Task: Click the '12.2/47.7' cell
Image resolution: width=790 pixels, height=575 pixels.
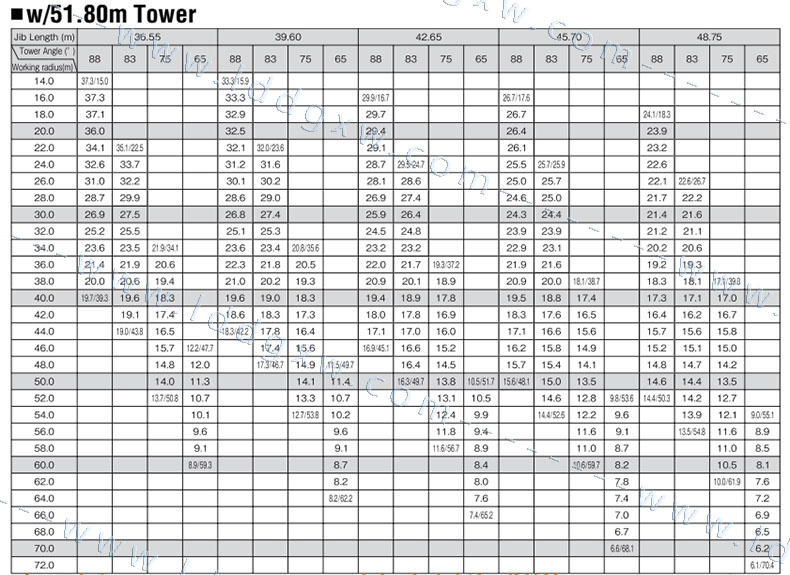Action: [x=201, y=348]
